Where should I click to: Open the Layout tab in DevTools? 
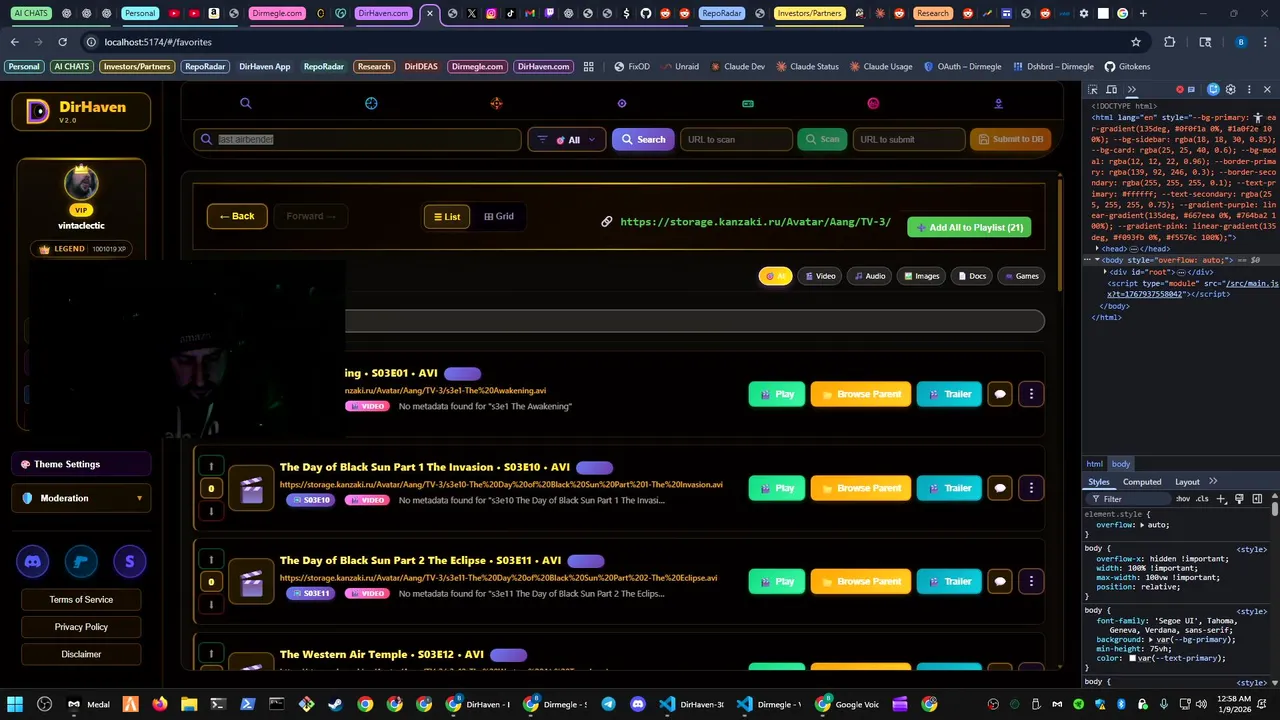tap(1187, 482)
